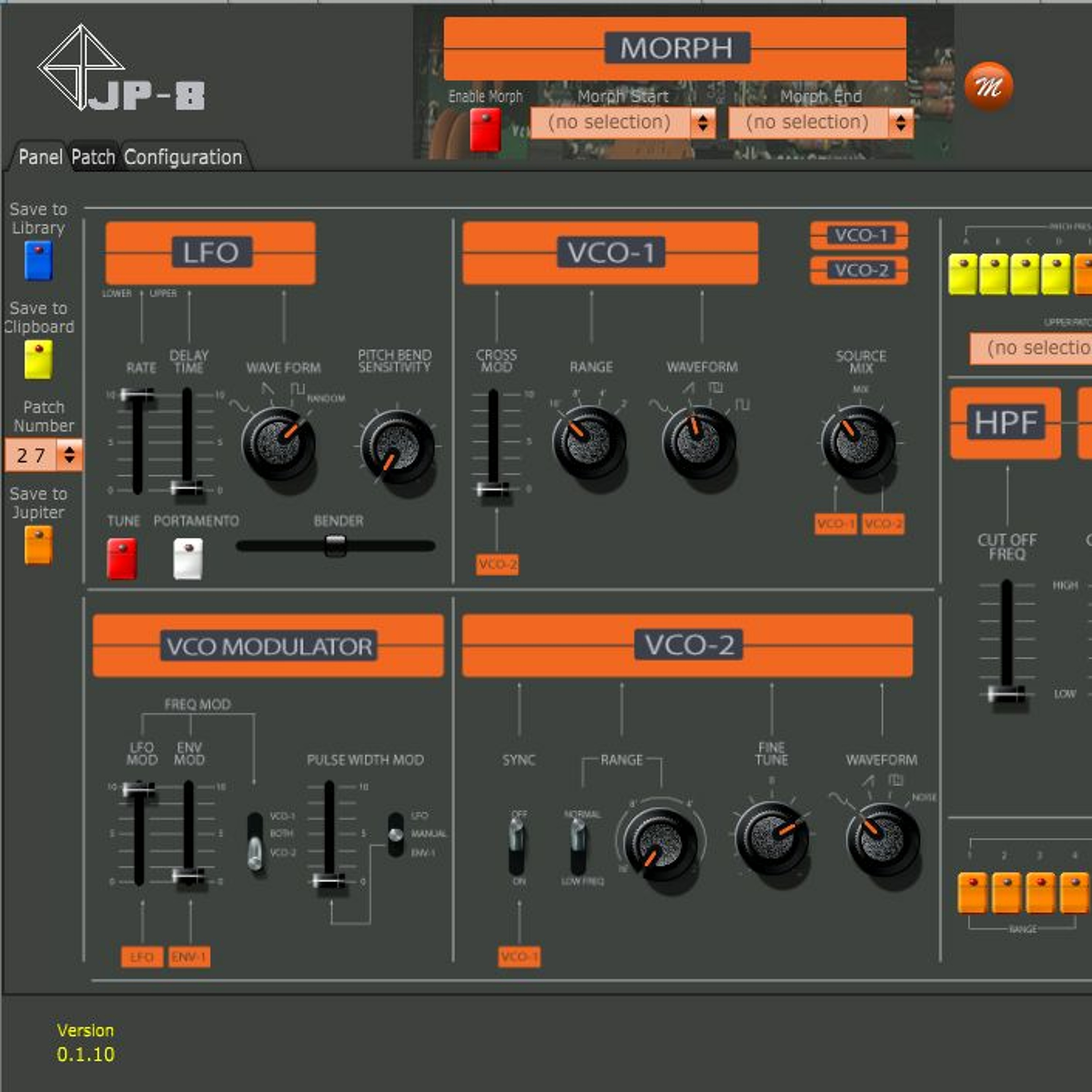This screenshot has width=1092, height=1092.
Task: Select patch preset button B
Action: coord(994,275)
